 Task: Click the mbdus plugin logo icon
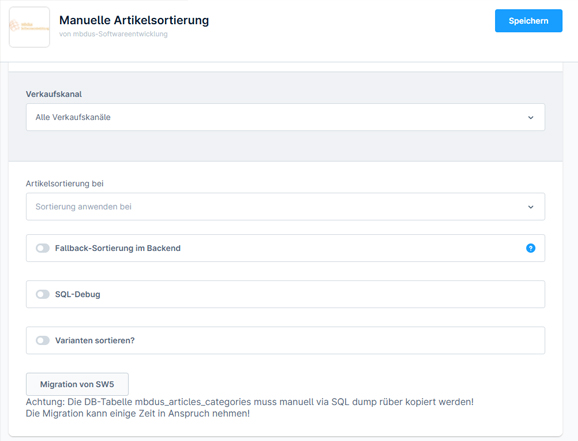click(x=29, y=27)
